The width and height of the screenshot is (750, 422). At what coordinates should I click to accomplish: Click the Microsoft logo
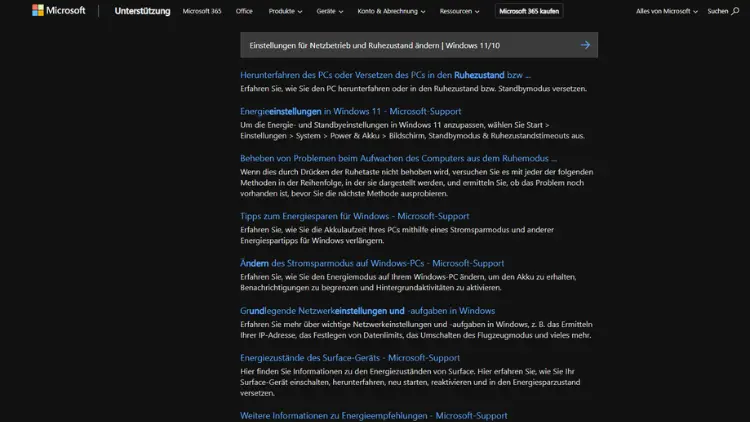coord(58,11)
